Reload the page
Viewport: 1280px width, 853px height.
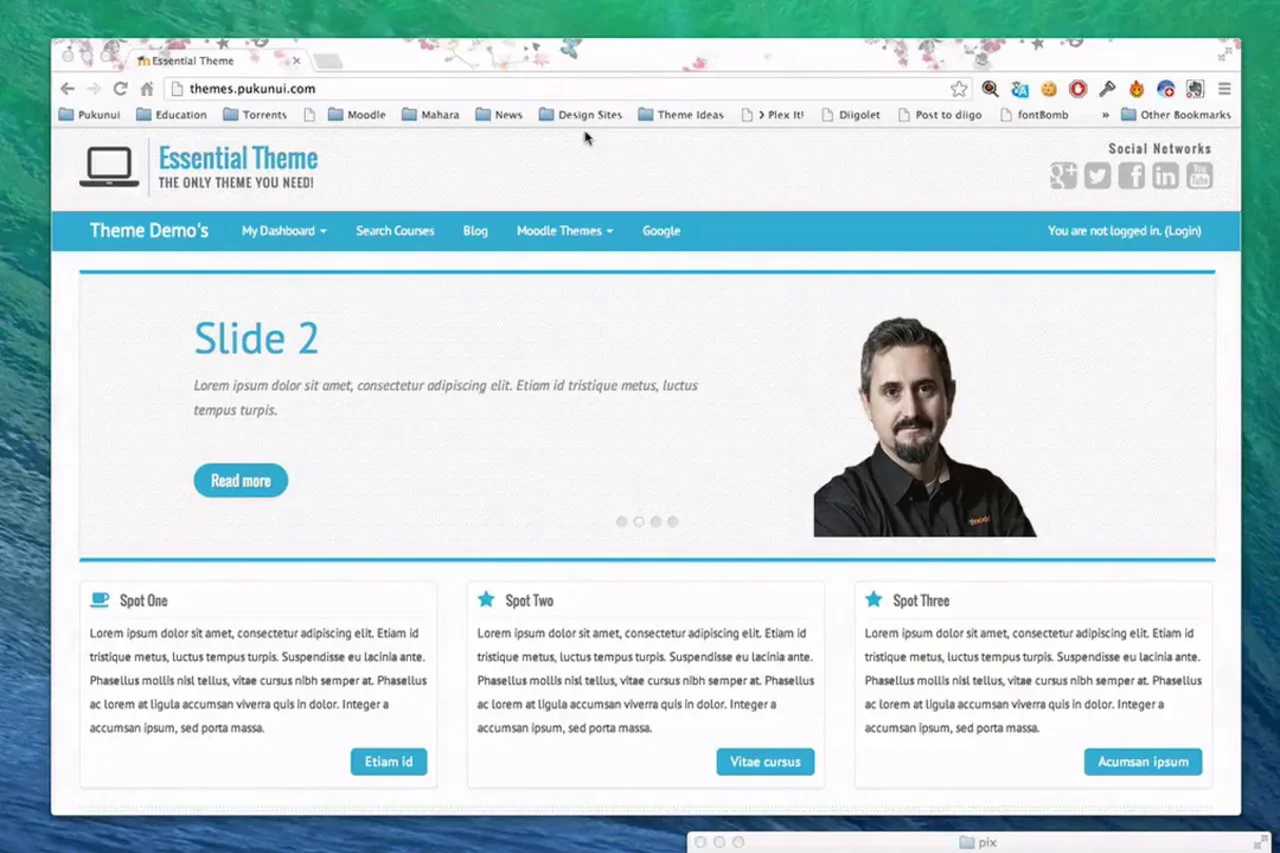click(x=120, y=89)
